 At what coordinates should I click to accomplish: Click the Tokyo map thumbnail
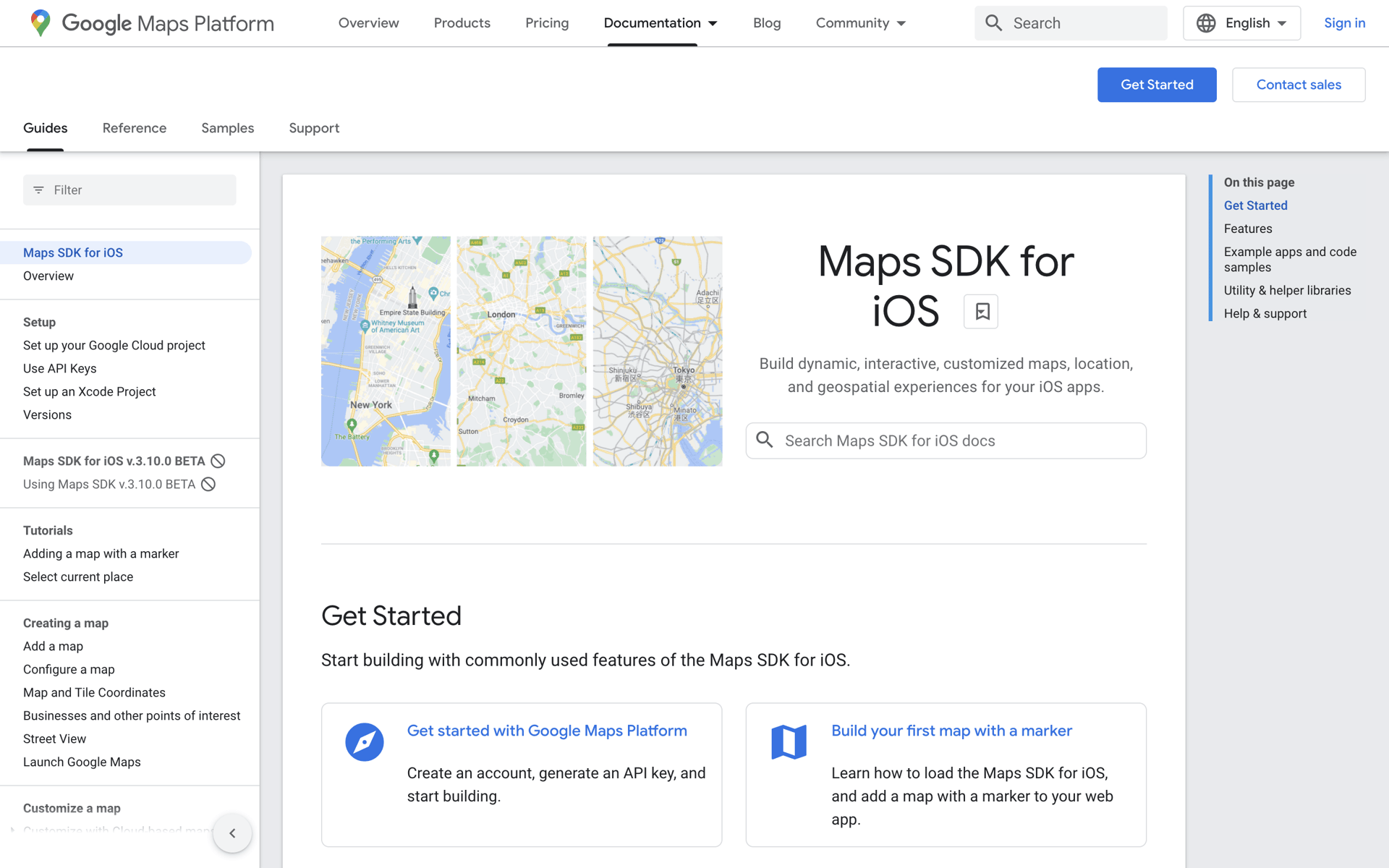[658, 351]
